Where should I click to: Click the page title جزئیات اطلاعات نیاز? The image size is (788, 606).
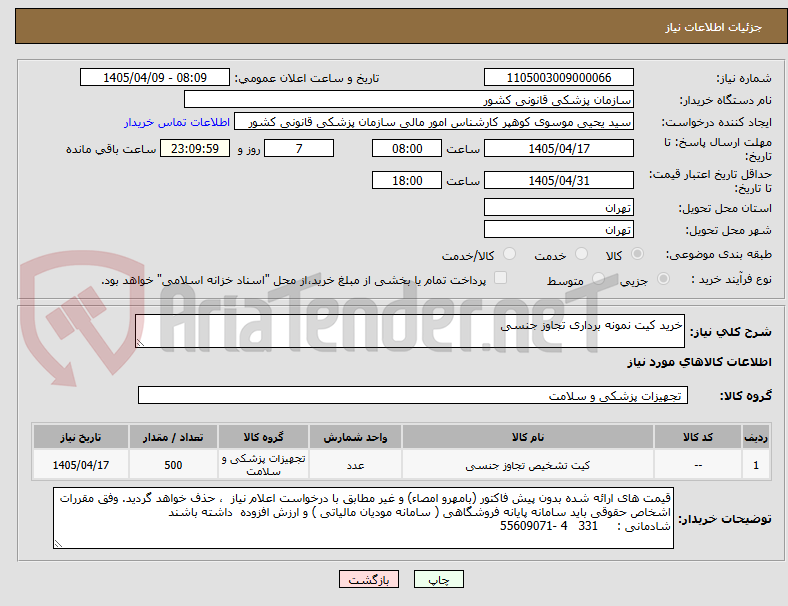point(714,27)
